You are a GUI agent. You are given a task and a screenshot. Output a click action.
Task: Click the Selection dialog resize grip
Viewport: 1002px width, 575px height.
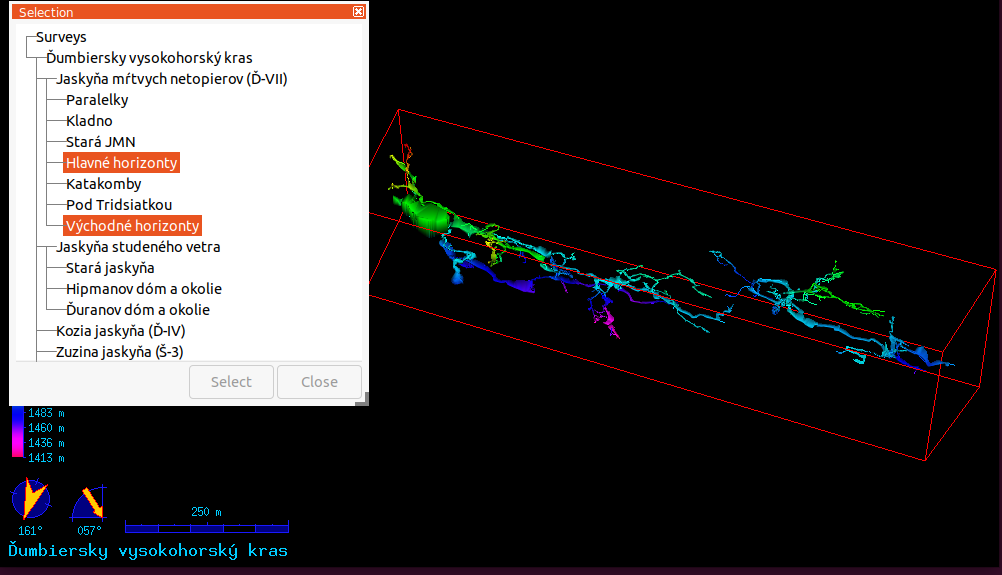point(362,399)
